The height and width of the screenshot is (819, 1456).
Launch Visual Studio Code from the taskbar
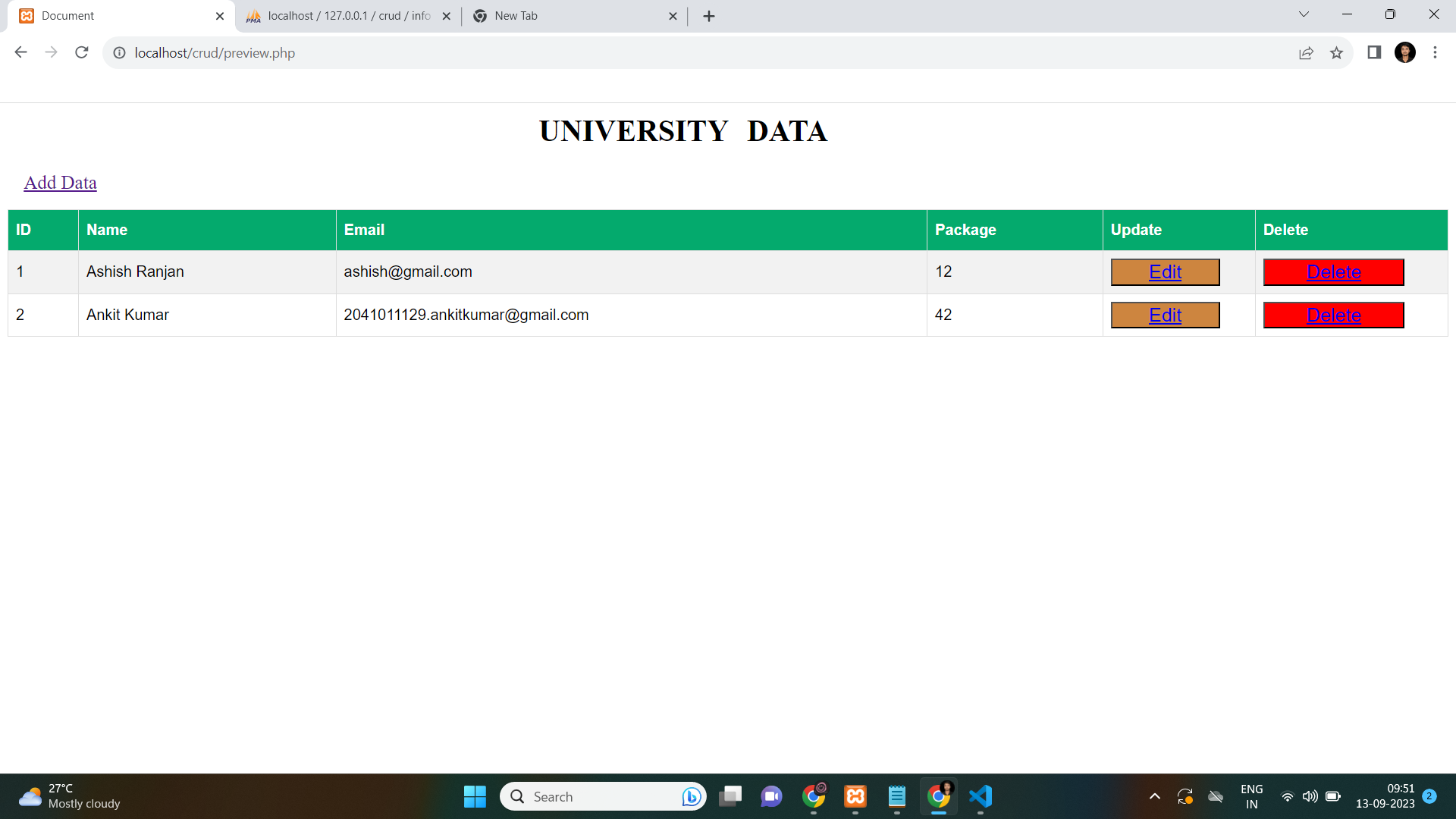[x=981, y=796]
